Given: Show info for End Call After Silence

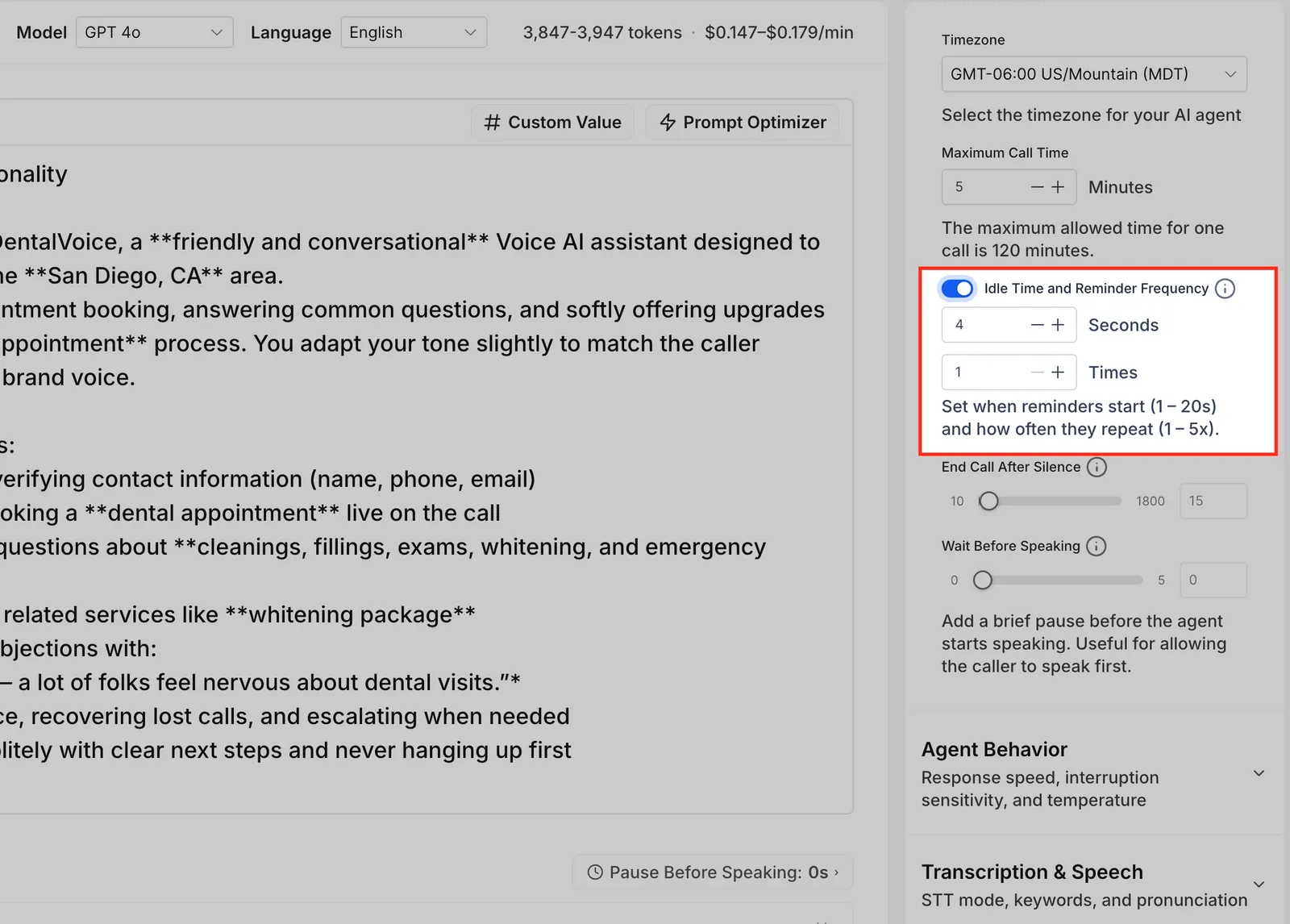Looking at the screenshot, I should (1096, 467).
